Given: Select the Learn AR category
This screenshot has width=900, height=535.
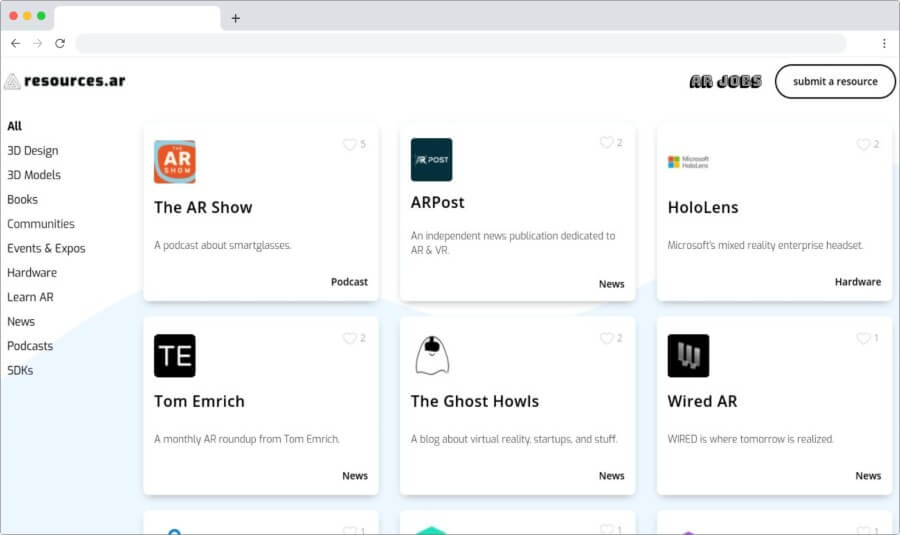Looking at the screenshot, I should tap(30, 297).
